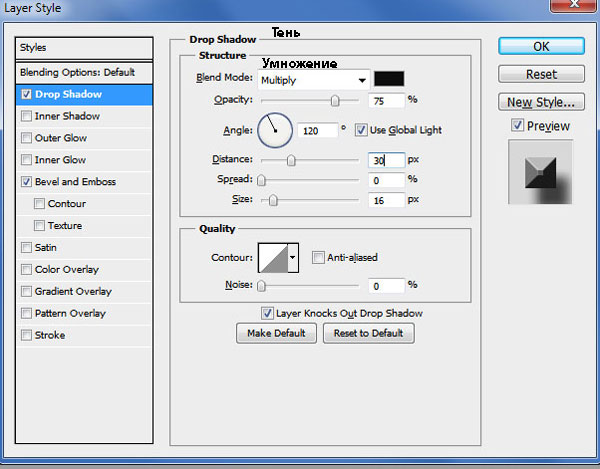
Task: Enable the Inner Shadow checkbox
Action: [x=26, y=116]
